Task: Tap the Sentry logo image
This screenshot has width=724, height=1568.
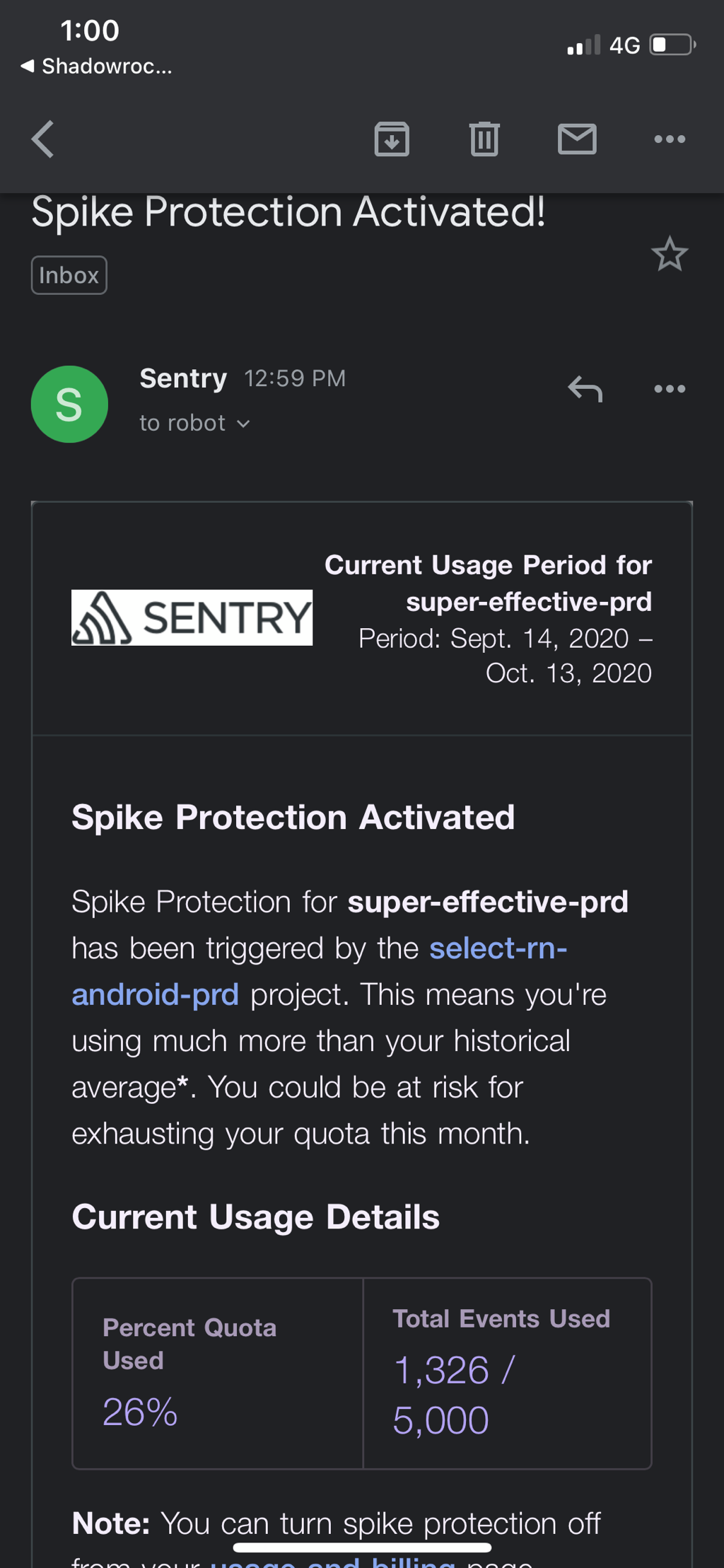Action: click(x=192, y=617)
